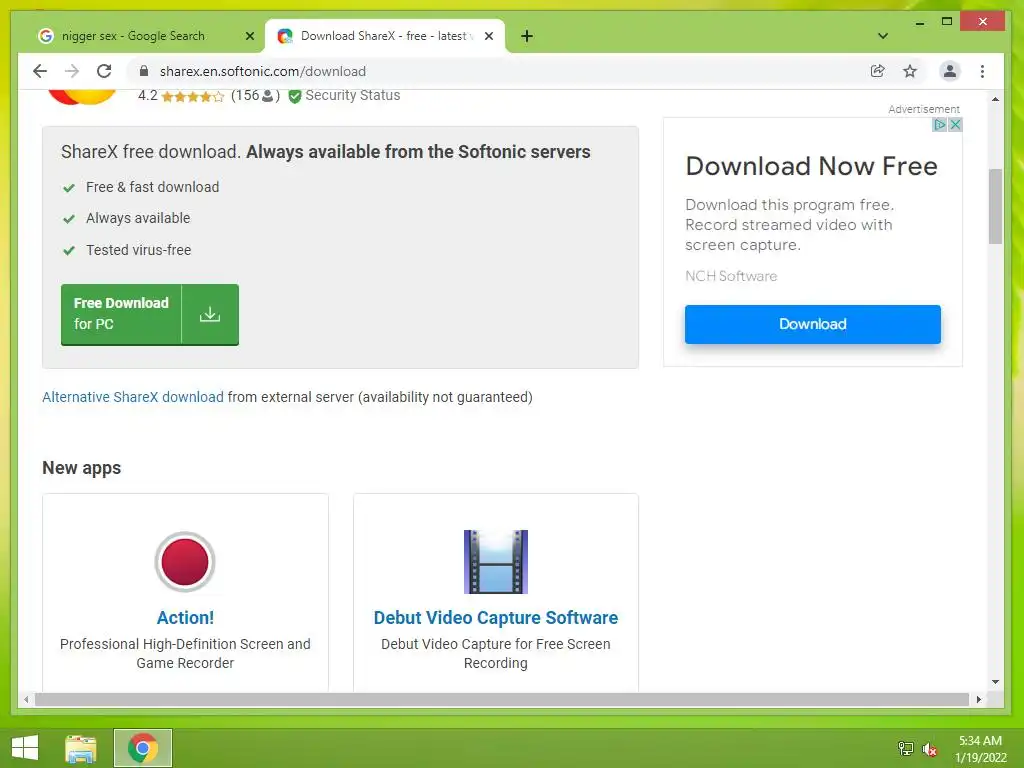Open the Alternative ShareX download link
The width and height of the screenshot is (1024, 768).
pos(133,397)
